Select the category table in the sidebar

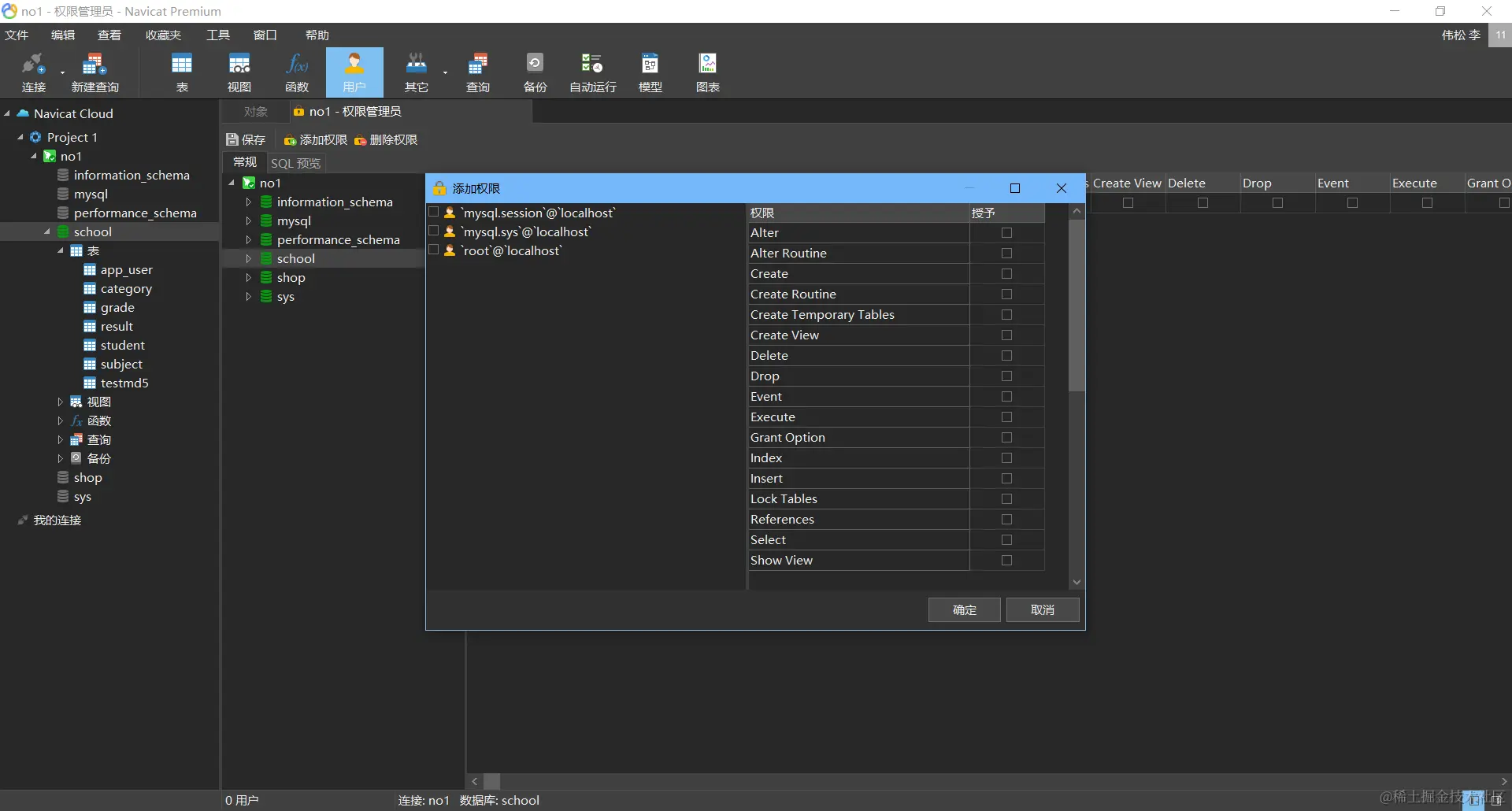pyautogui.click(x=126, y=288)
